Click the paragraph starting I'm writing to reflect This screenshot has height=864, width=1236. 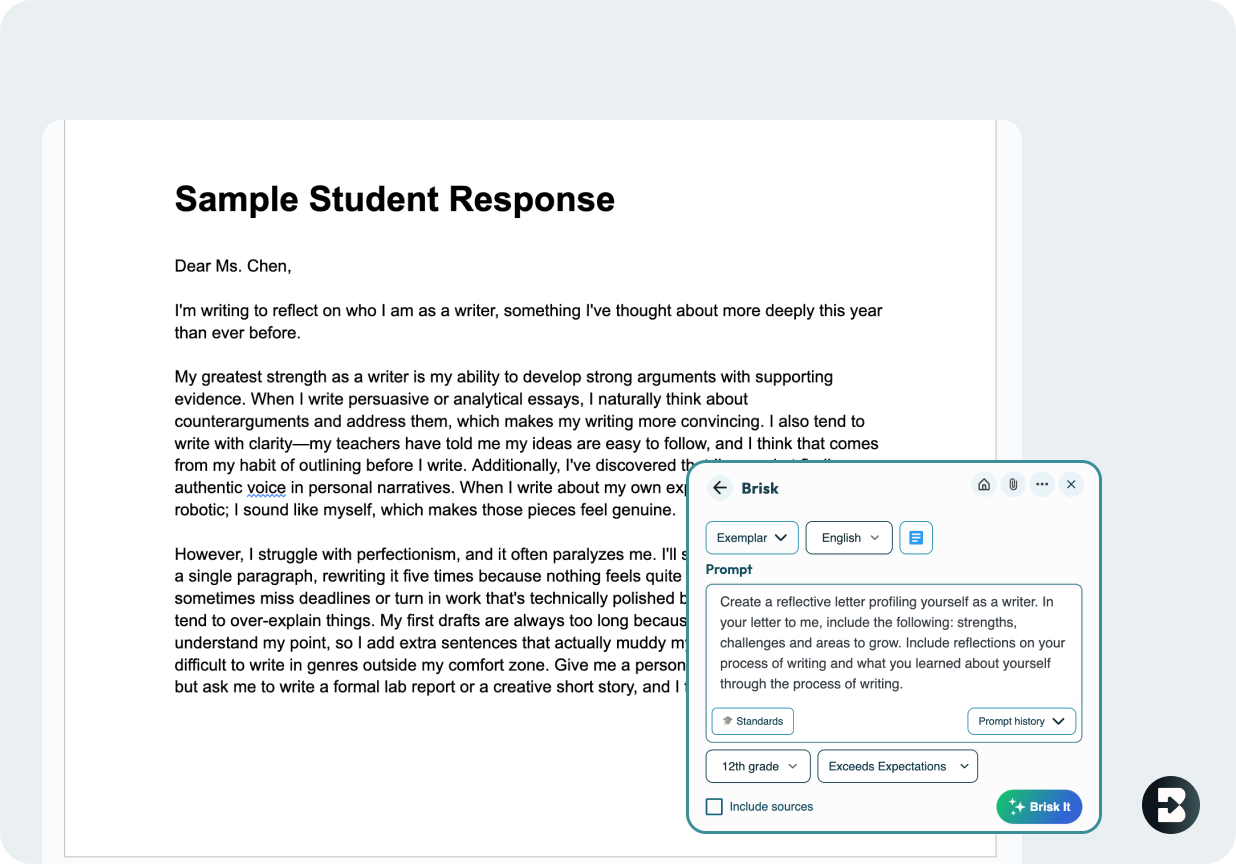[x=528, y=322]
